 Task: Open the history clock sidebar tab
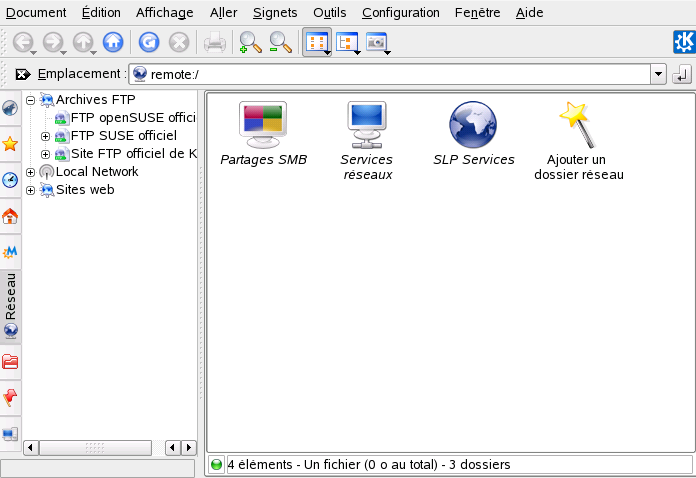[10, 180]
